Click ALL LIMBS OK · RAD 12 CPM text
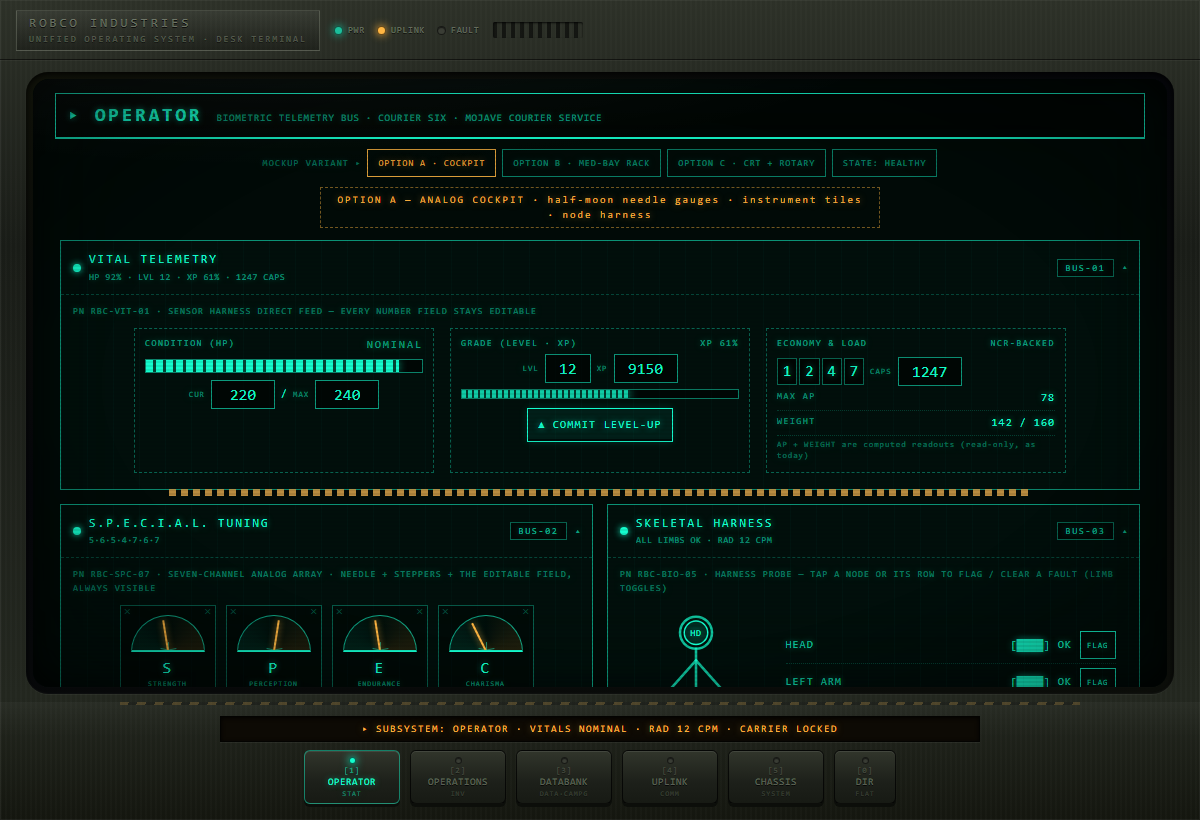Viewport: 1200px width, 820px height. point(704,540)
